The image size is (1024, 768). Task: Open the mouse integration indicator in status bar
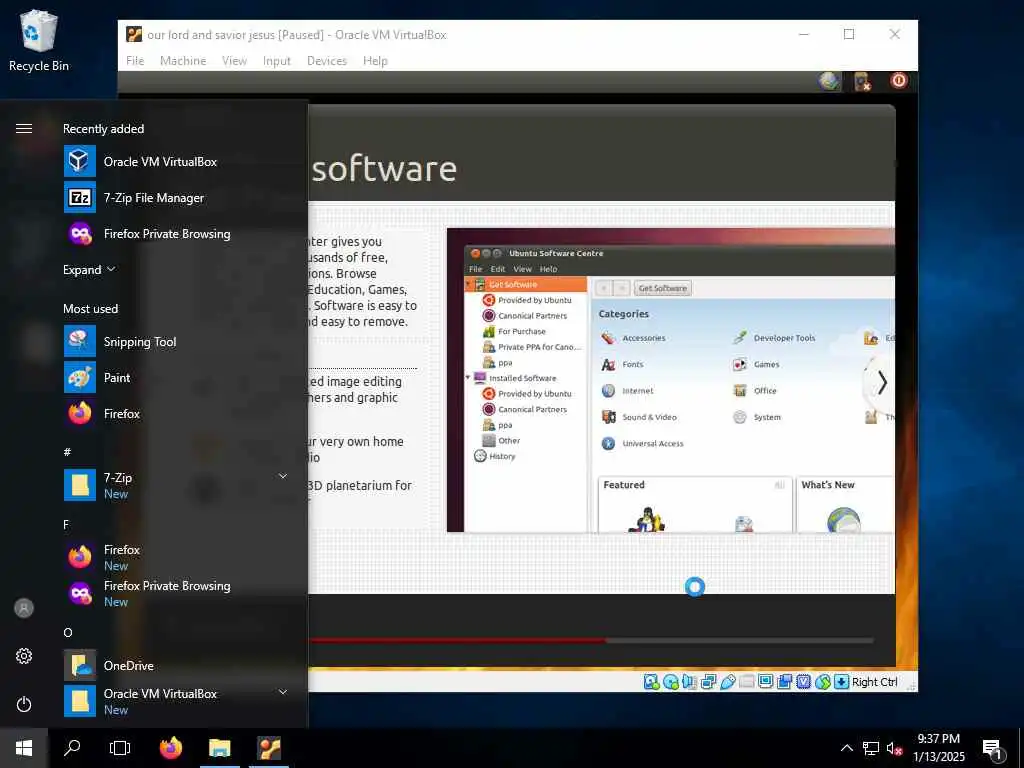(823, 682)
